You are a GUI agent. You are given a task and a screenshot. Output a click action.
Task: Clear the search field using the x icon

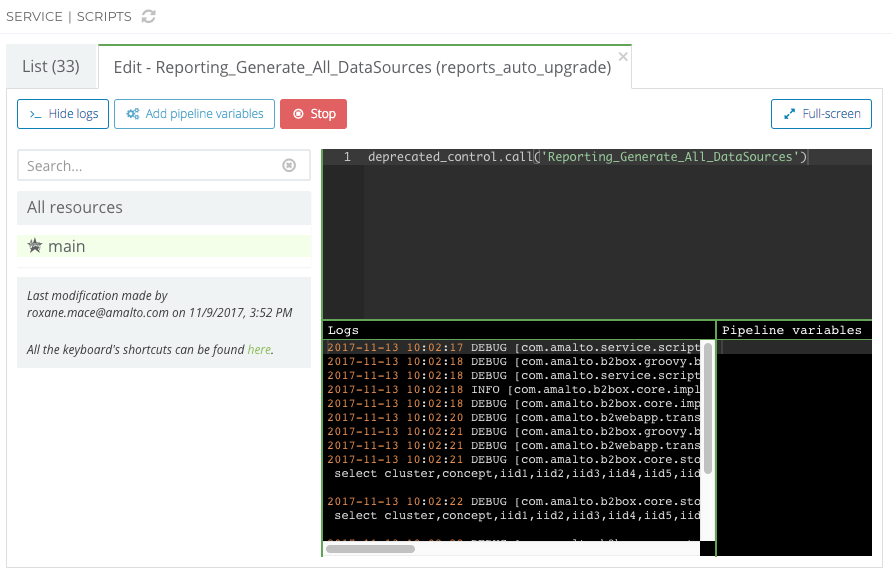coord(289,166)
